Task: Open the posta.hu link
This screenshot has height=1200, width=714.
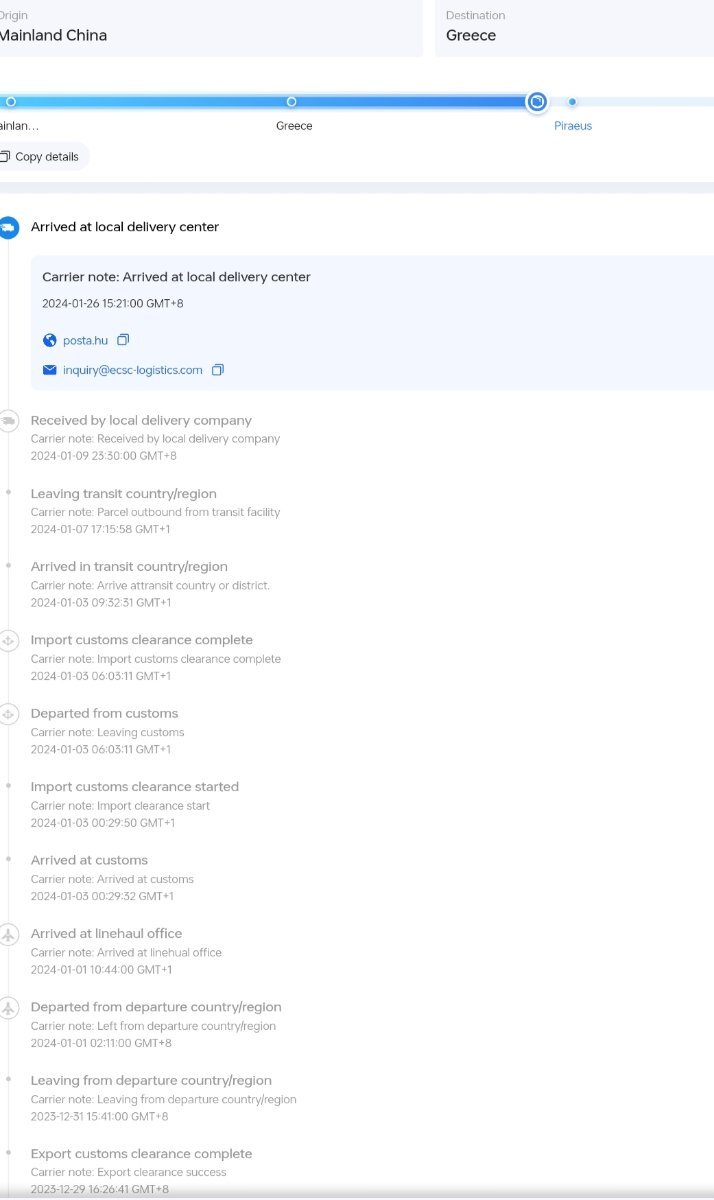Action: click(x=85, y=340)
